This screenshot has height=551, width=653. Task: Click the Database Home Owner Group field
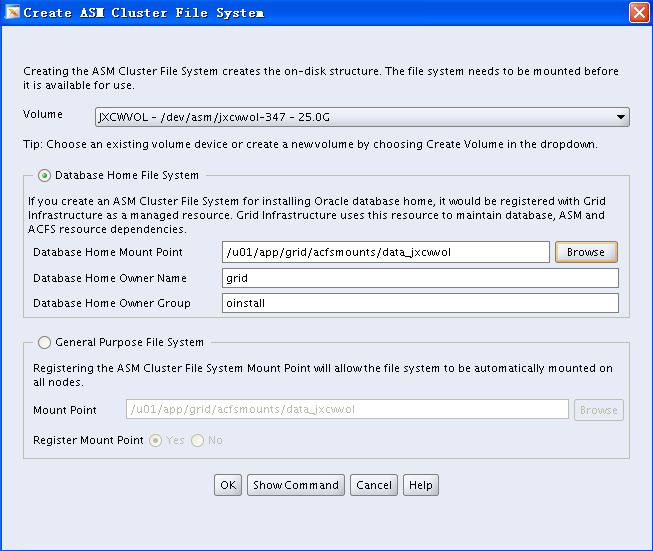[420, 303]
